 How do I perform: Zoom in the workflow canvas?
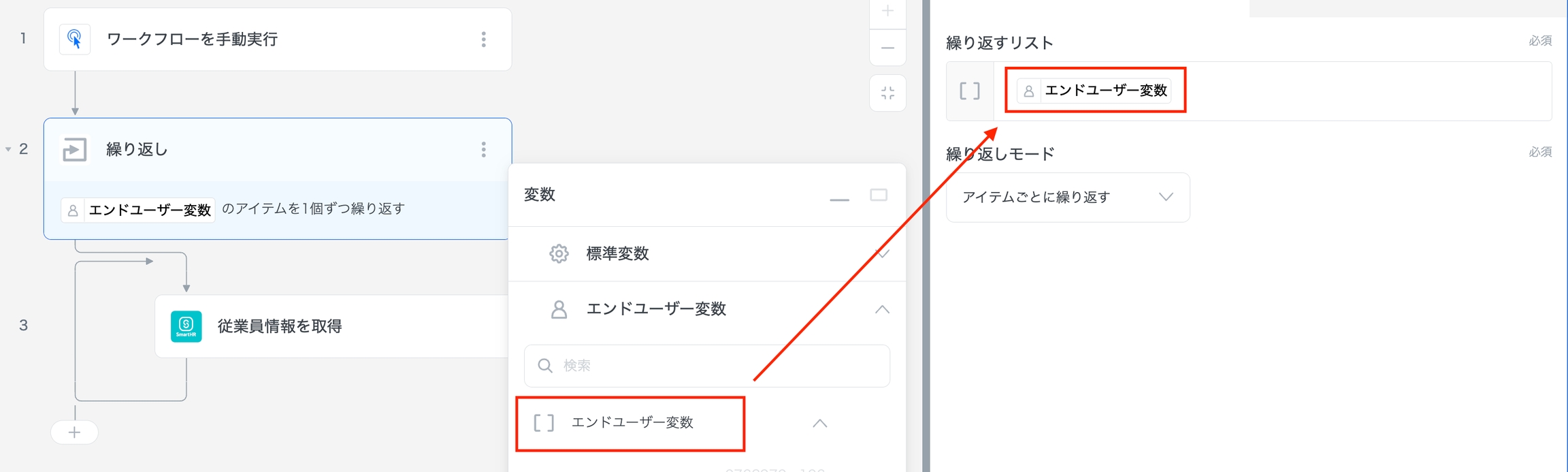coord(887,12)
